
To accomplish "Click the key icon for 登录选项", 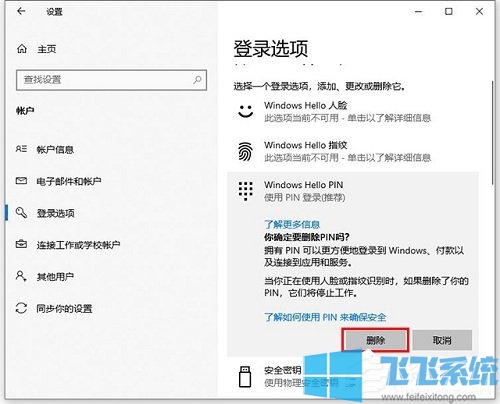I will coord(21,213).
